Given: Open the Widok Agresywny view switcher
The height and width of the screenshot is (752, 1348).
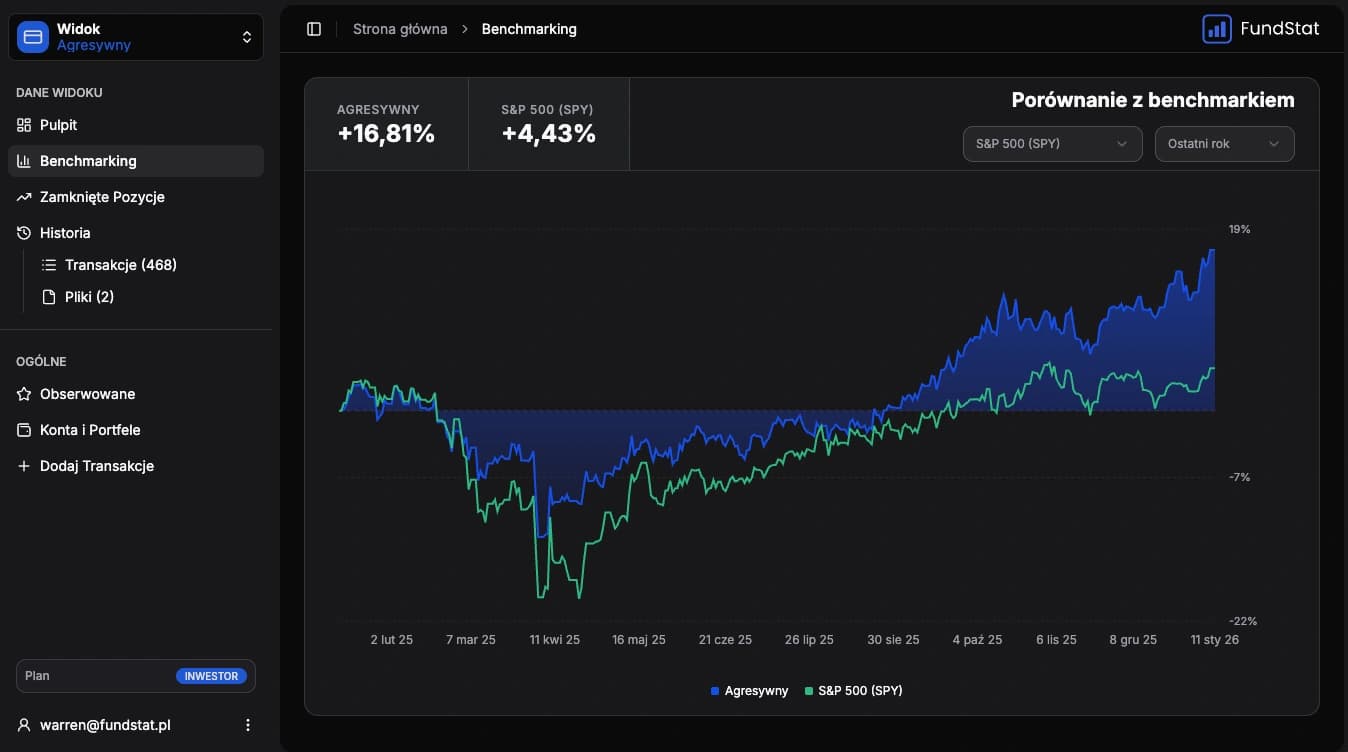Looking at the screenshot, I should click(x=136, y=36).
